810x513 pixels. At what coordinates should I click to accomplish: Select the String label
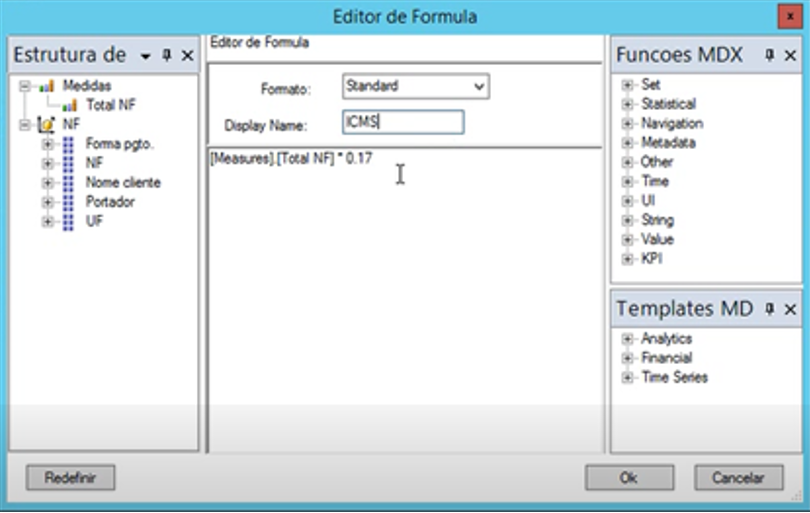coord(658,220)
